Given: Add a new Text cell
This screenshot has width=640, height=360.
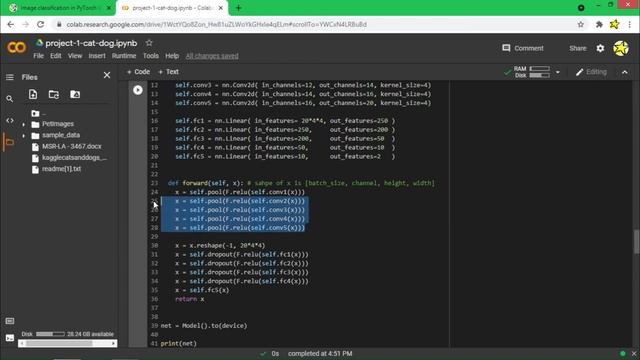Looking at the screenshot, I should point(168,72).
